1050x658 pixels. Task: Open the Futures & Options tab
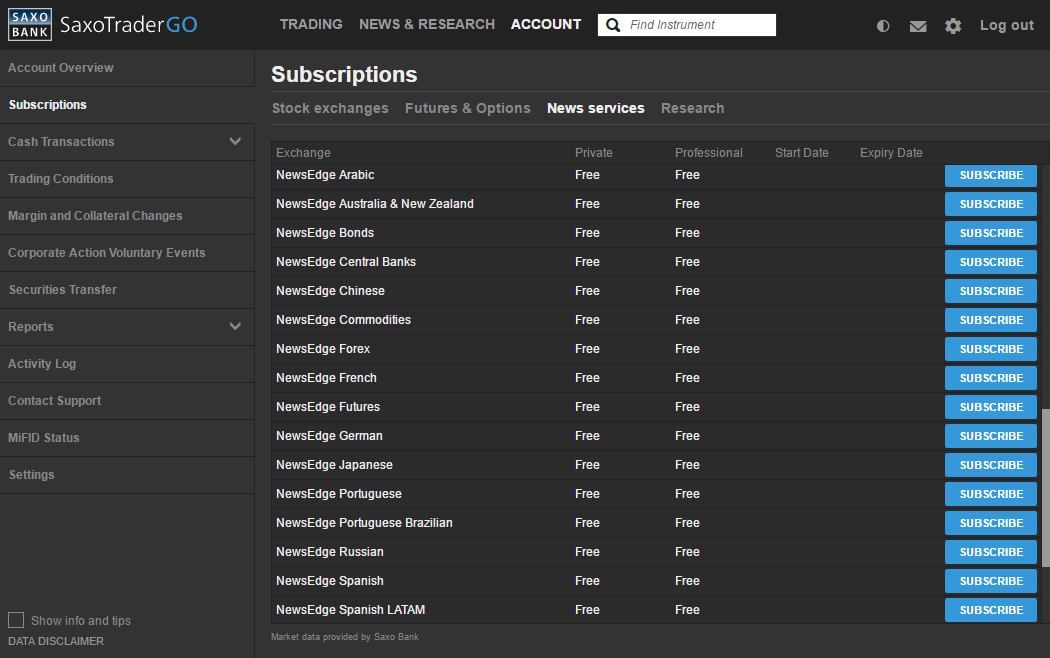(x=467, y=108)
